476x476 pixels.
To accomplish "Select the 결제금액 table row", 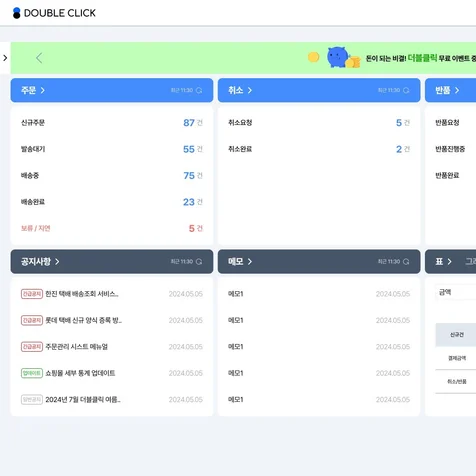I will point(456,358).
